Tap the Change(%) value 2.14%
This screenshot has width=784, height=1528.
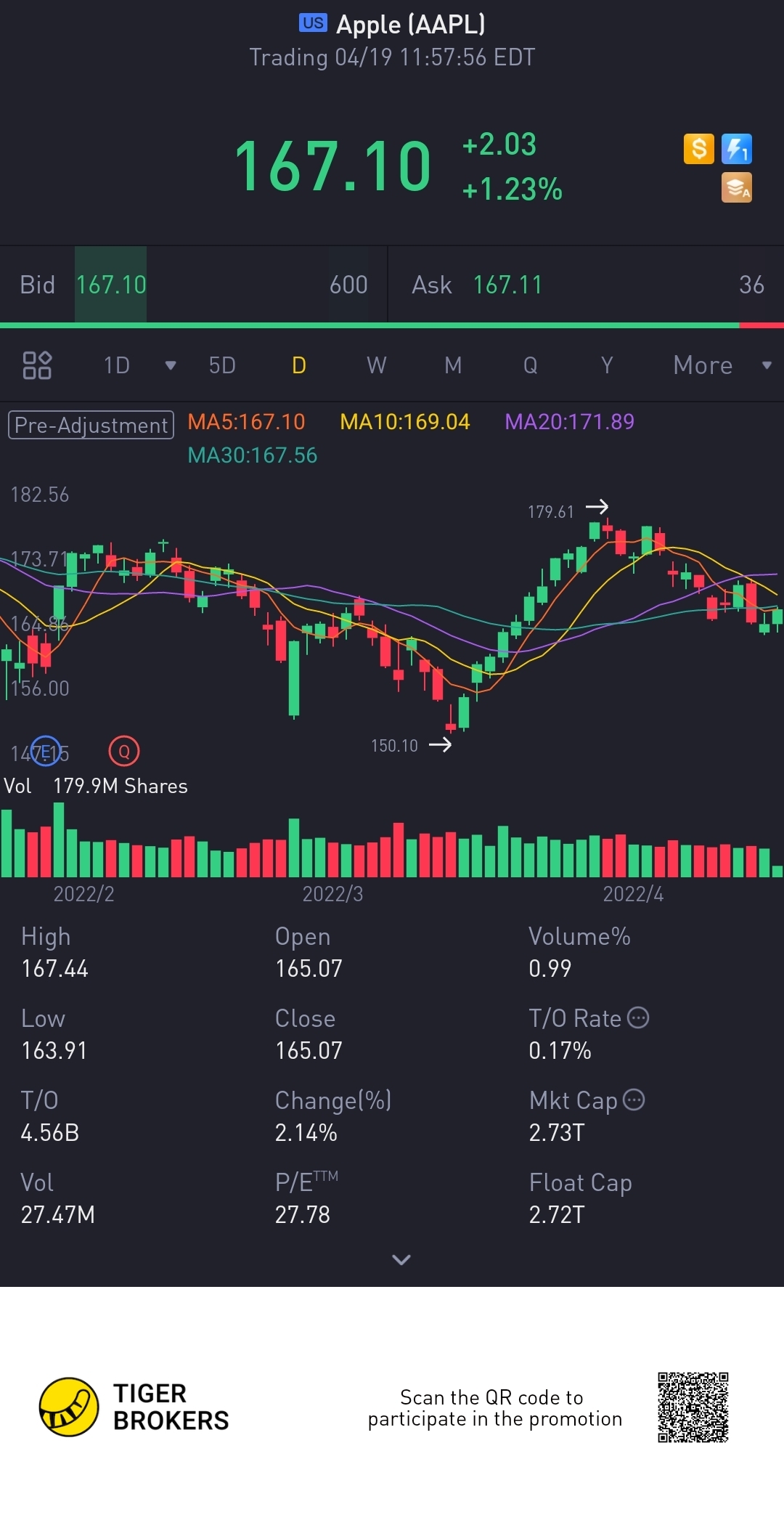pos(306,1132)
